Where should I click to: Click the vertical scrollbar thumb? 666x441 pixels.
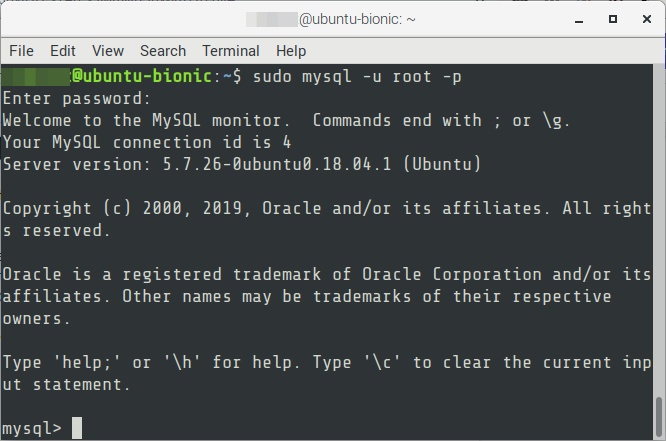tap(659, 417)
